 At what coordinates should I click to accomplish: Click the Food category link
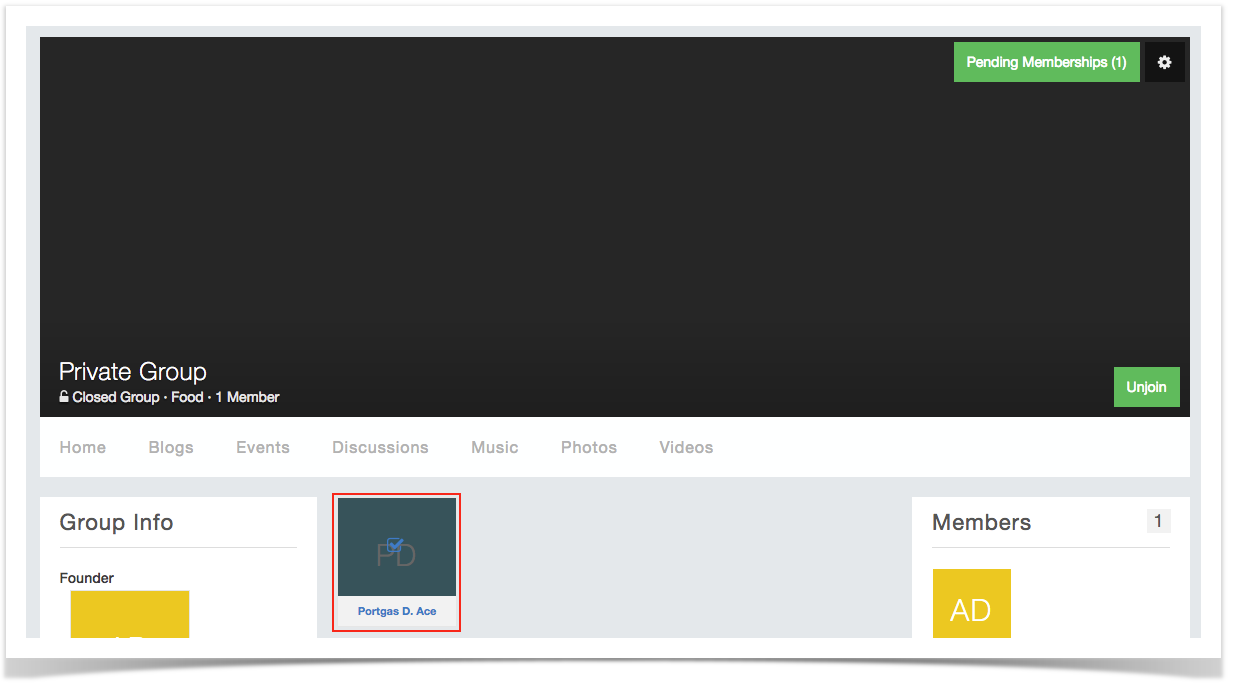click(187, 397)
